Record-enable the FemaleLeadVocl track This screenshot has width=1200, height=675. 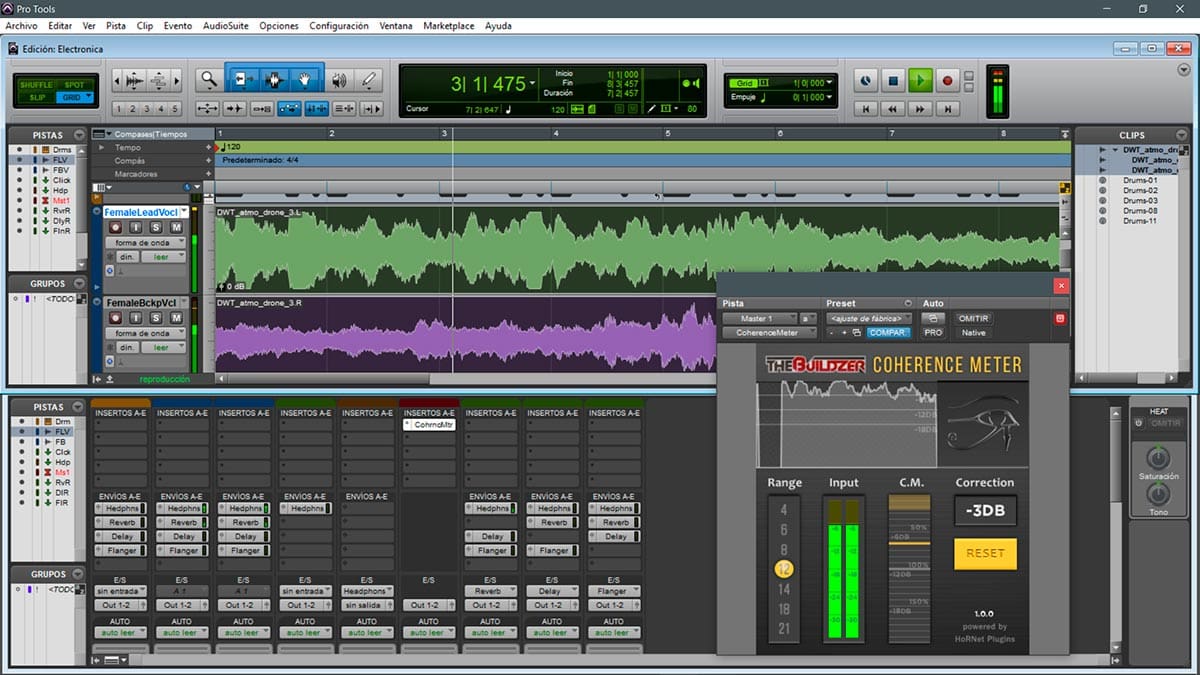click(115, 228)
